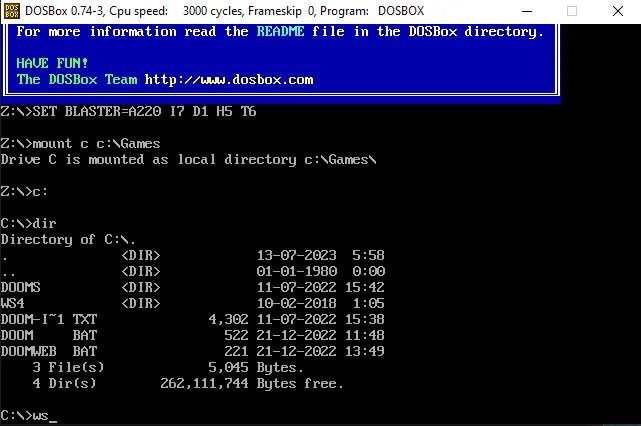Click the disabled maximize button
The width and height of the screenshot is (641, 426).
click(572, 11)
